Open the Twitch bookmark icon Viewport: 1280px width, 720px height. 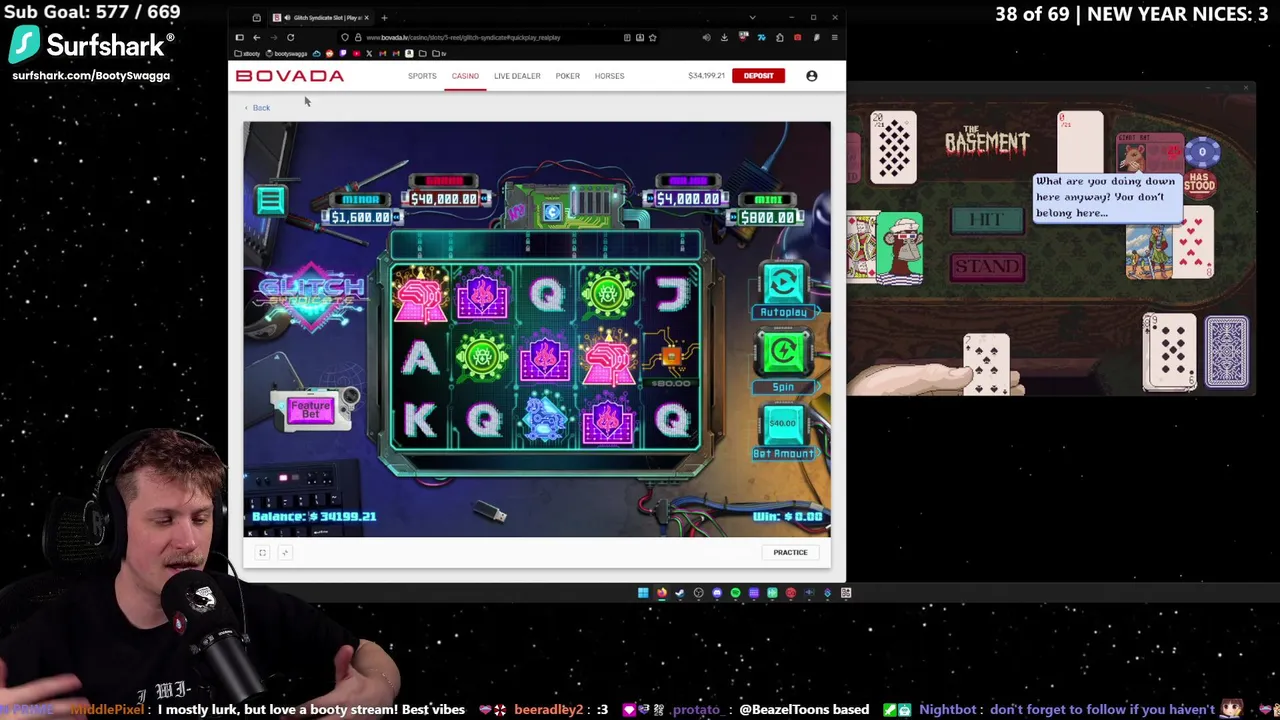pyautogui.click(x=342, y=54)
